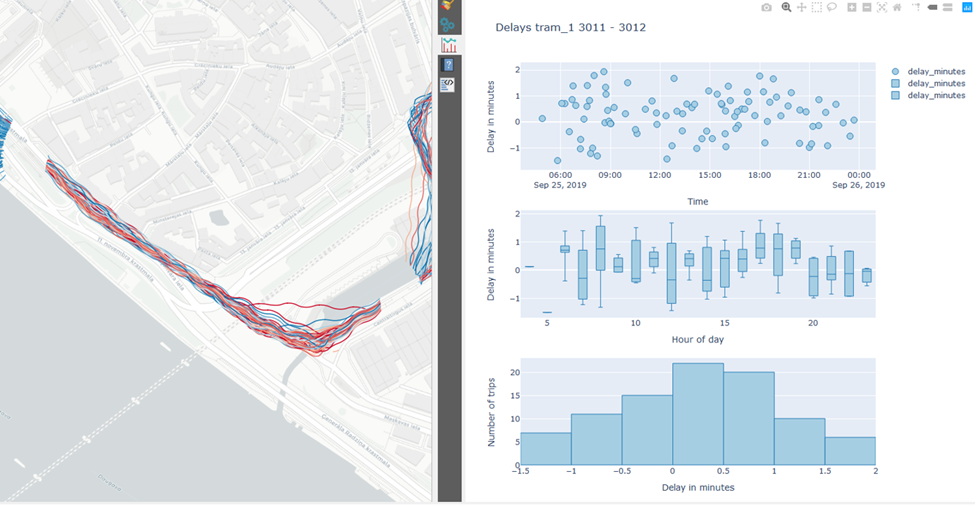Click the tallest histogram bar
Image resolution: width=979 pixels, height=506 pixels.
pyautogui.click(x=698, y=414)
